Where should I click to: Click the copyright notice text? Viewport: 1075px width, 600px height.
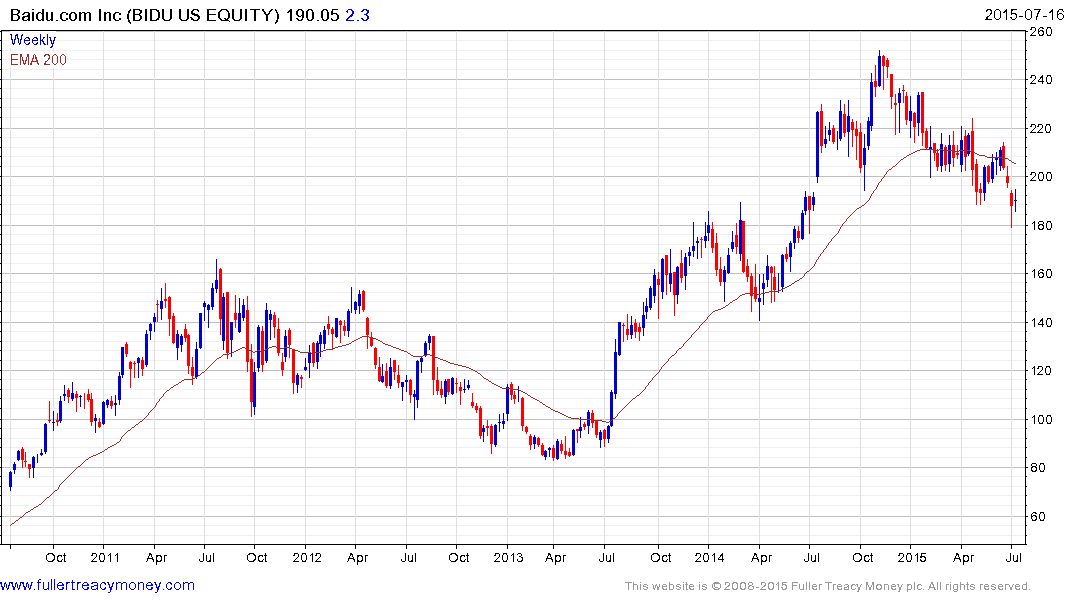coord(828,587)
